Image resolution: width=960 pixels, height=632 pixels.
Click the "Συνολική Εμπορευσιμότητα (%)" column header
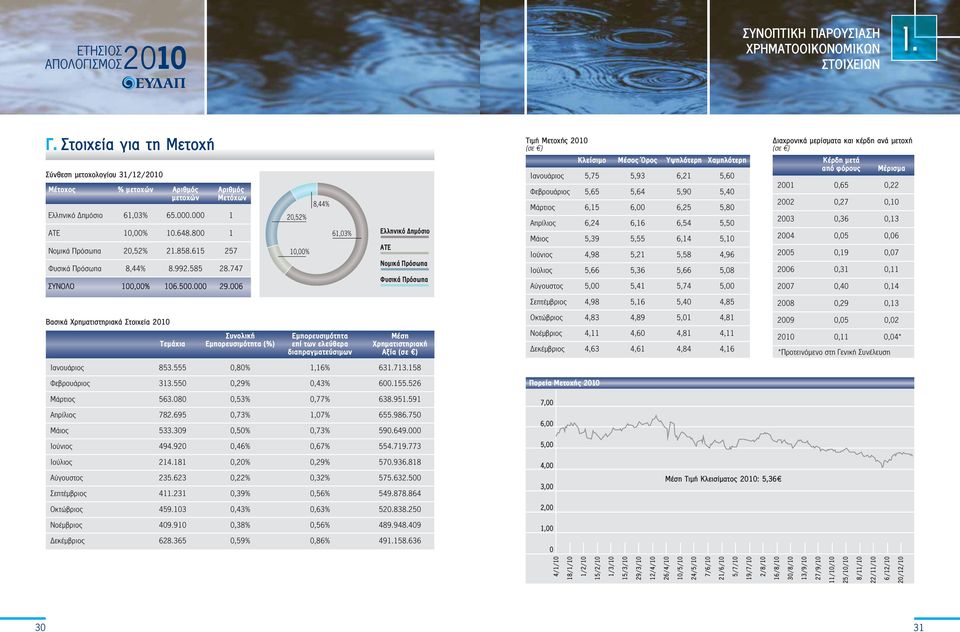coord(240,340)
